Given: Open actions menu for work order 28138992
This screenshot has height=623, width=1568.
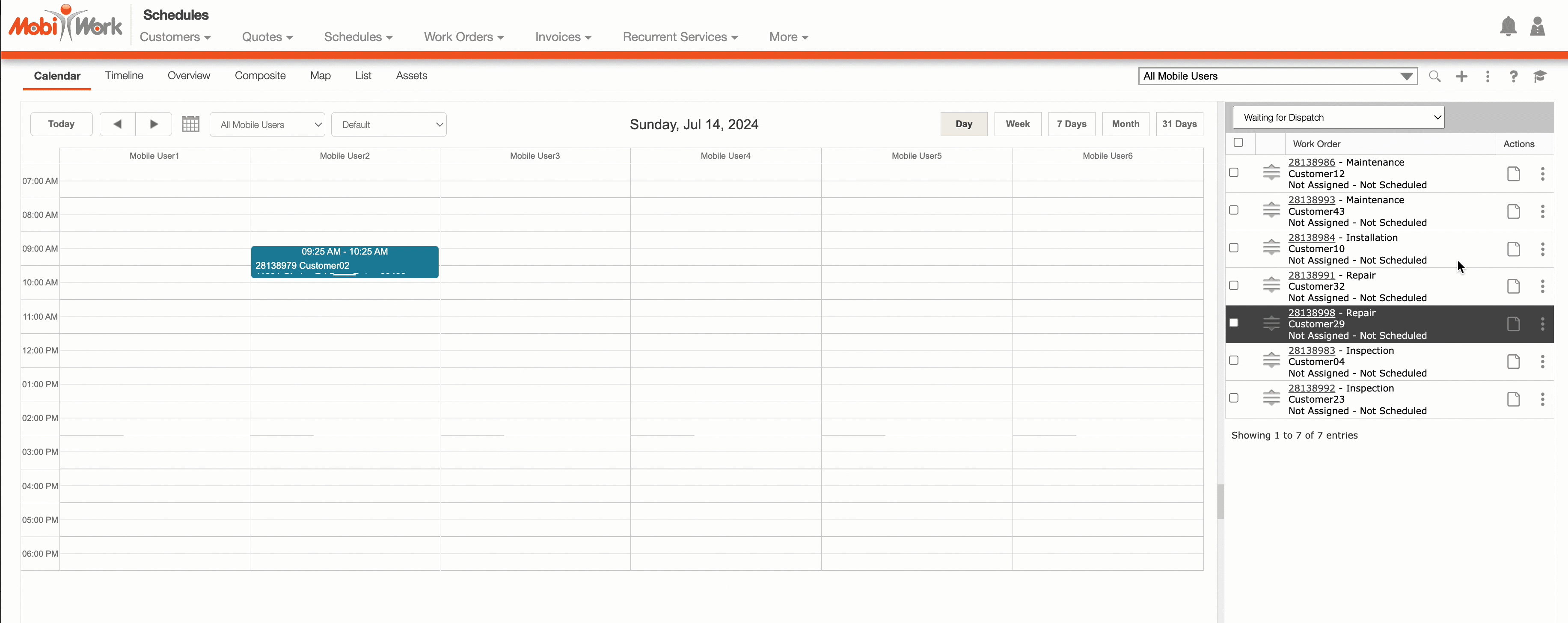Looking at the screenshot, I should tap(1542, 399).
